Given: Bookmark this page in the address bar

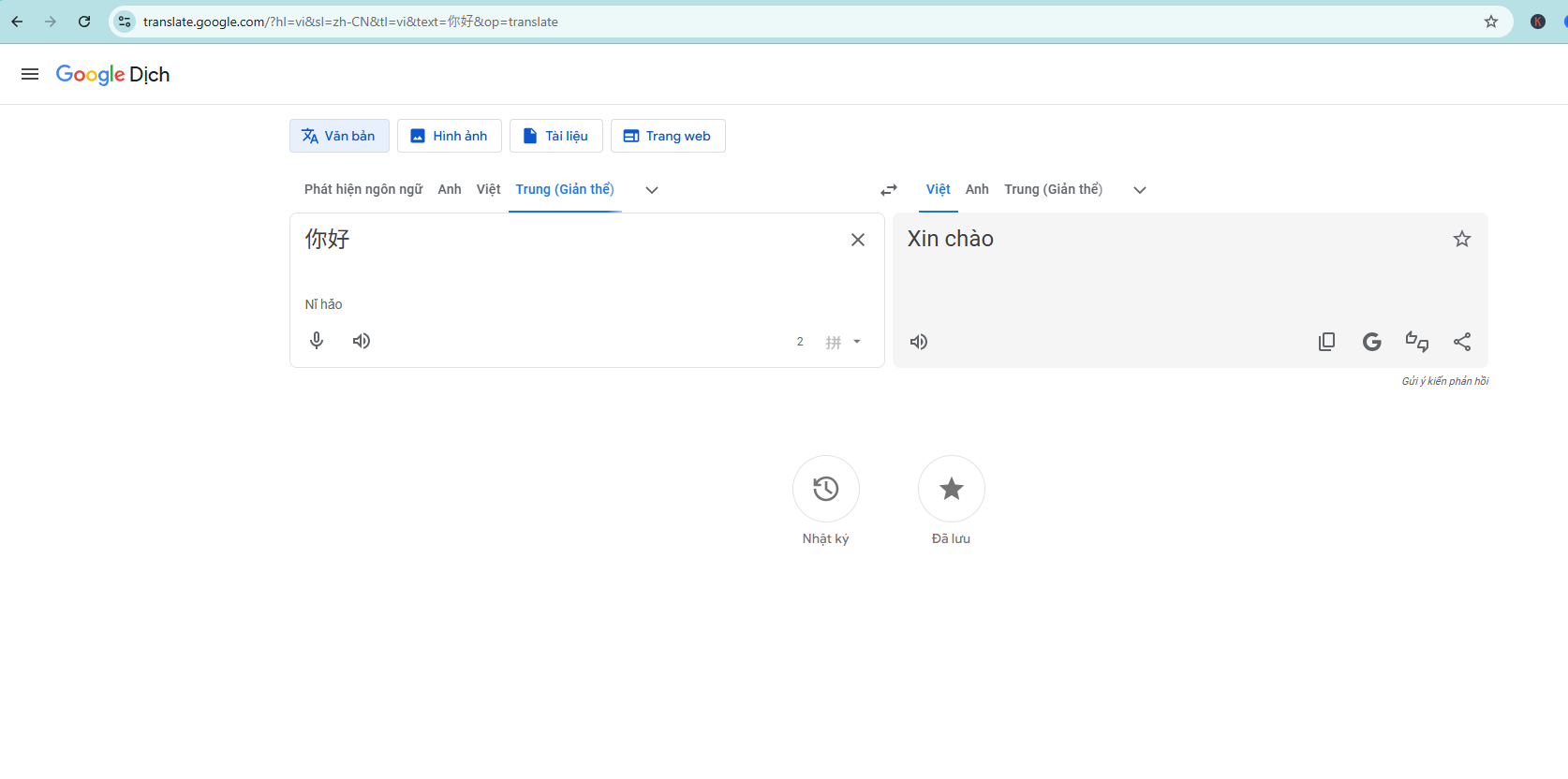Looking at the screenshot, I should (x=1491, y=22).
